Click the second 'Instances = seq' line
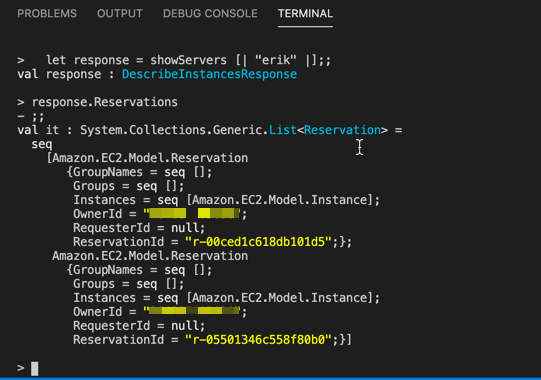Image resolution: width=541 pixels, height=380 pixels. coord(226,298)
